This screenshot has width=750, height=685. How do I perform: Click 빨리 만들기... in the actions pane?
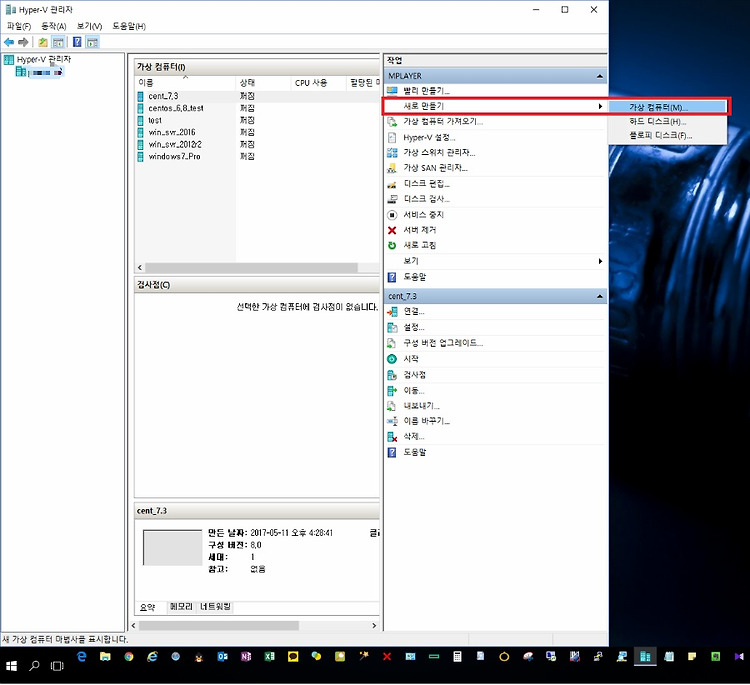(426, 90)
